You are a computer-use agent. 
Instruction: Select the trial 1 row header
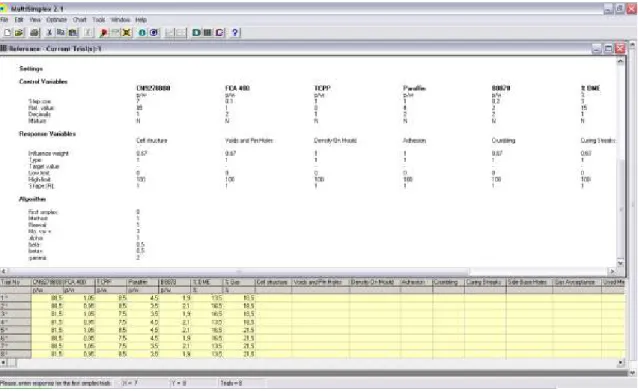coord(15,298)
